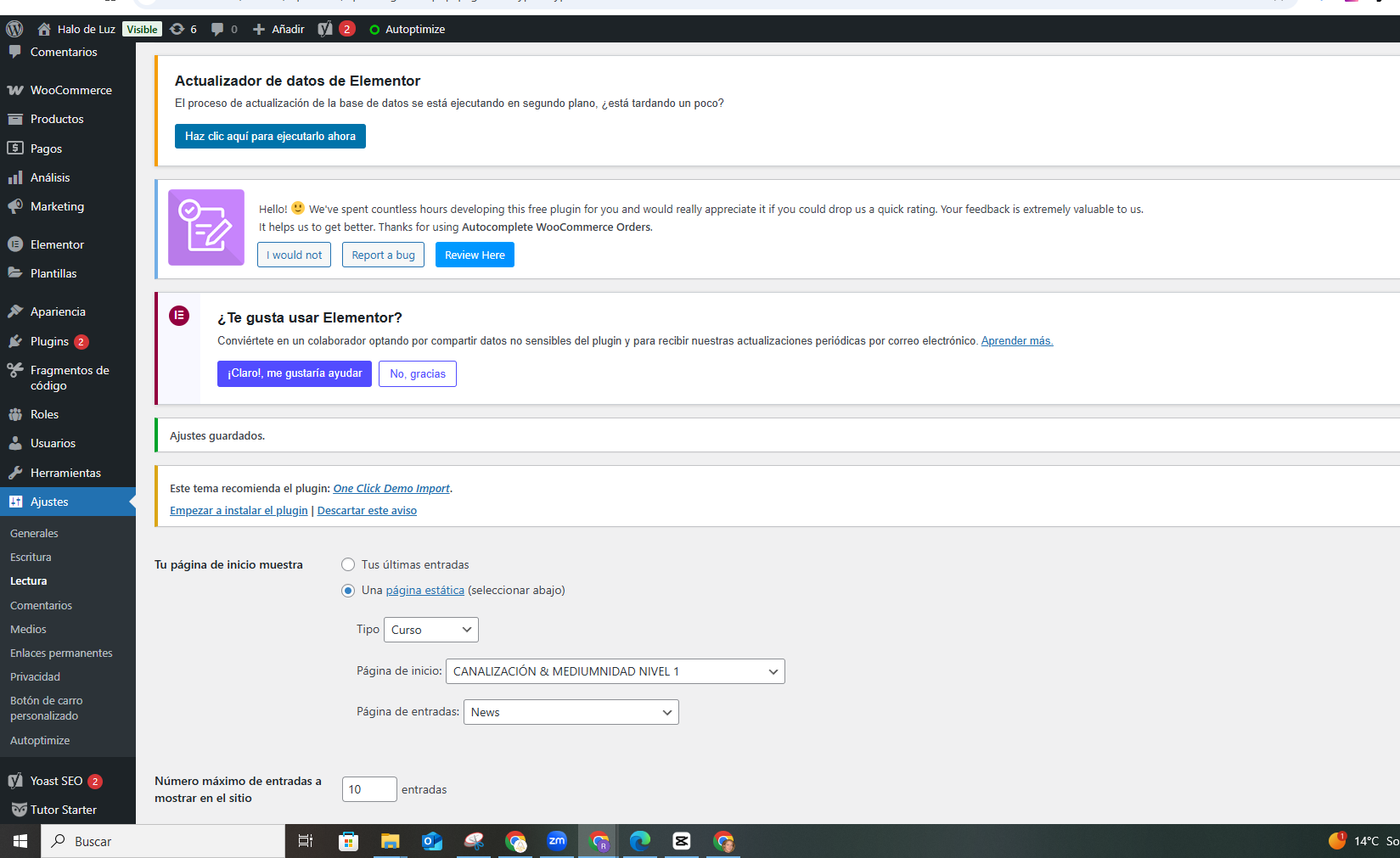Click the No, gracias button
Screen dimensions: 1400x858
pyautogui.click(x=418, y=373)
